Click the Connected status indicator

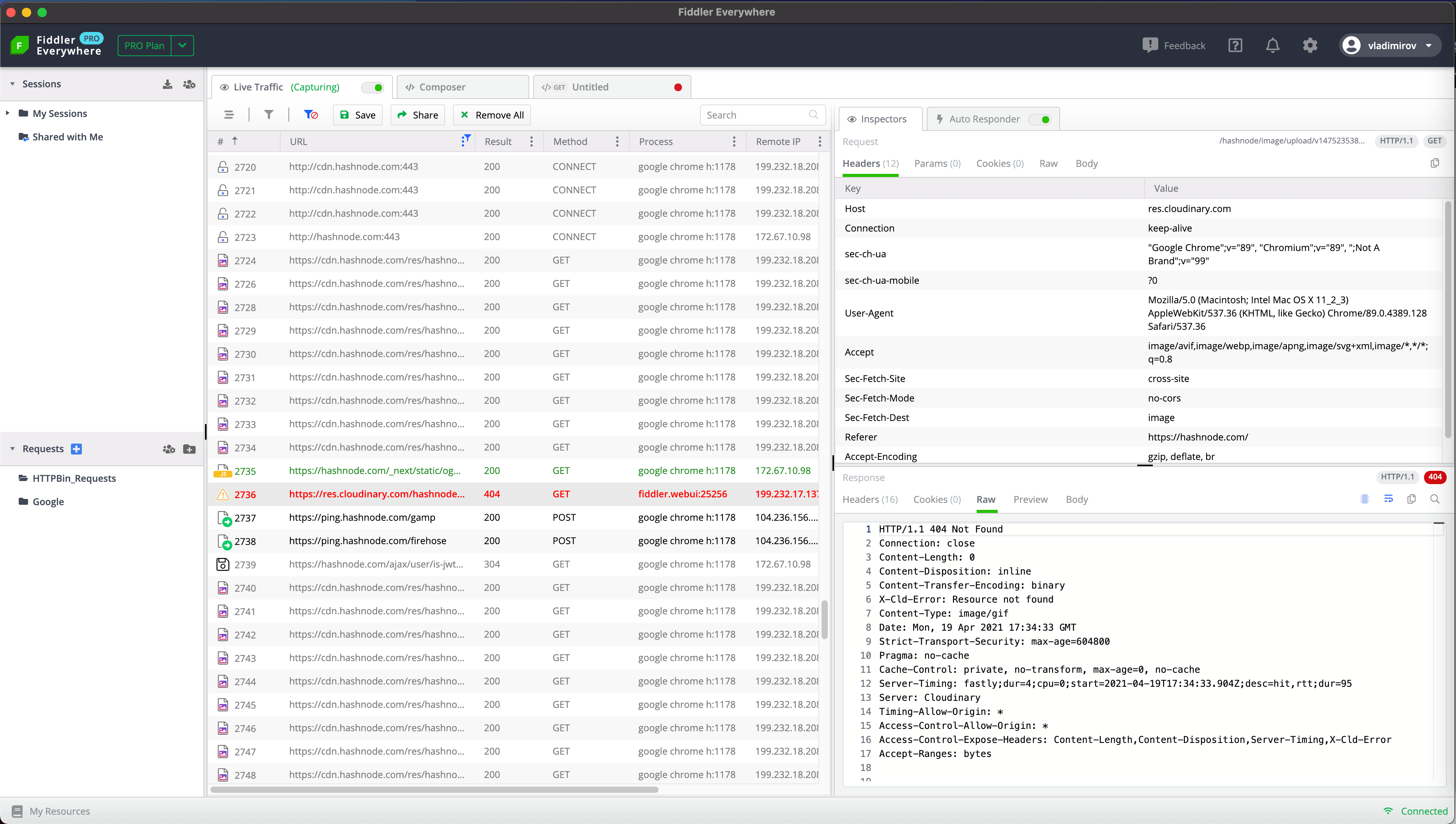pyautogui.click(x=1415, y=811)
